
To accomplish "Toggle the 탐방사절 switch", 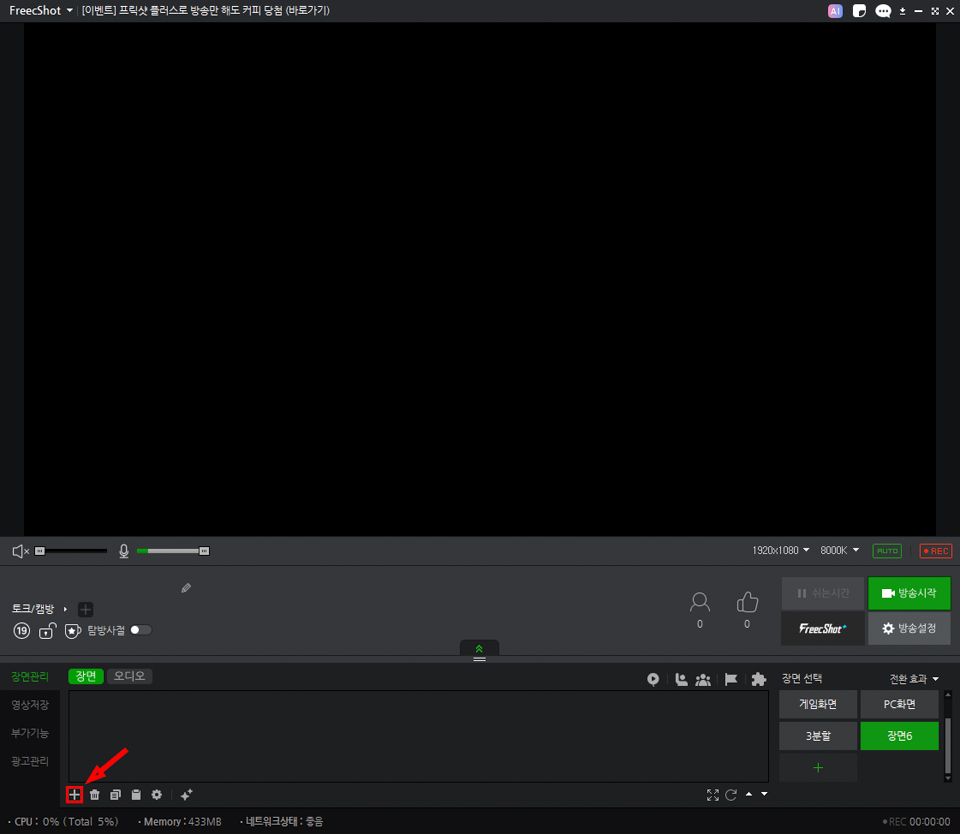I will (141, 630).
